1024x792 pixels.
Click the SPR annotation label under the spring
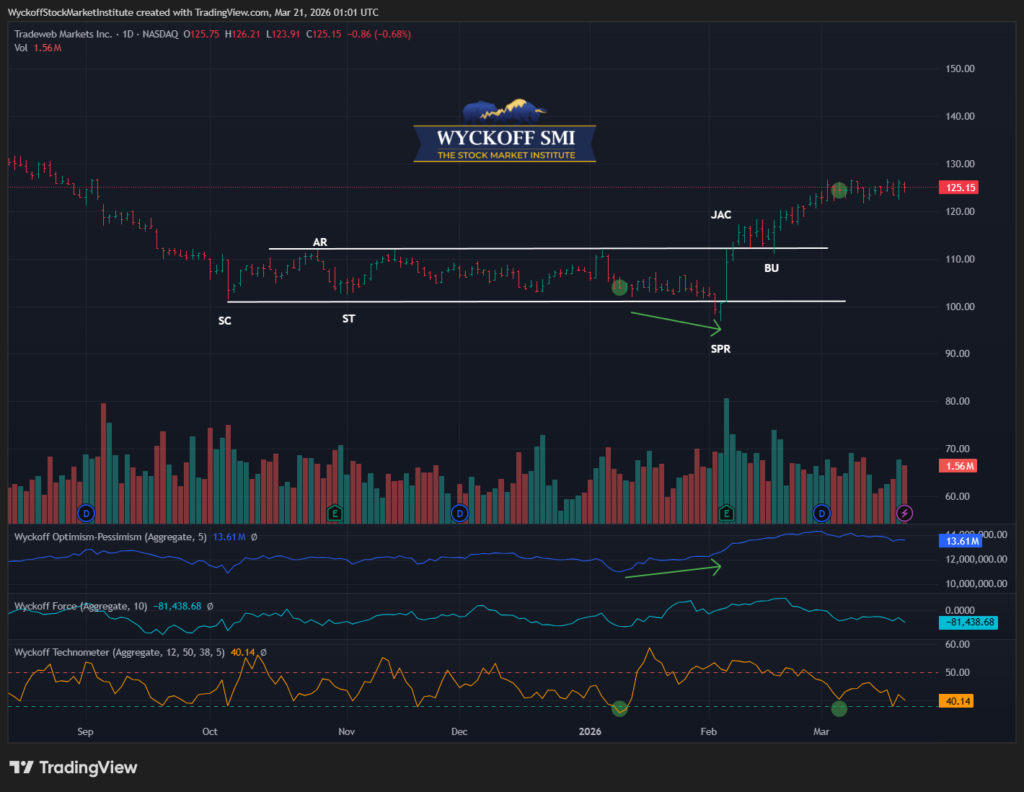pyautogui.click(x=720, y=348)
